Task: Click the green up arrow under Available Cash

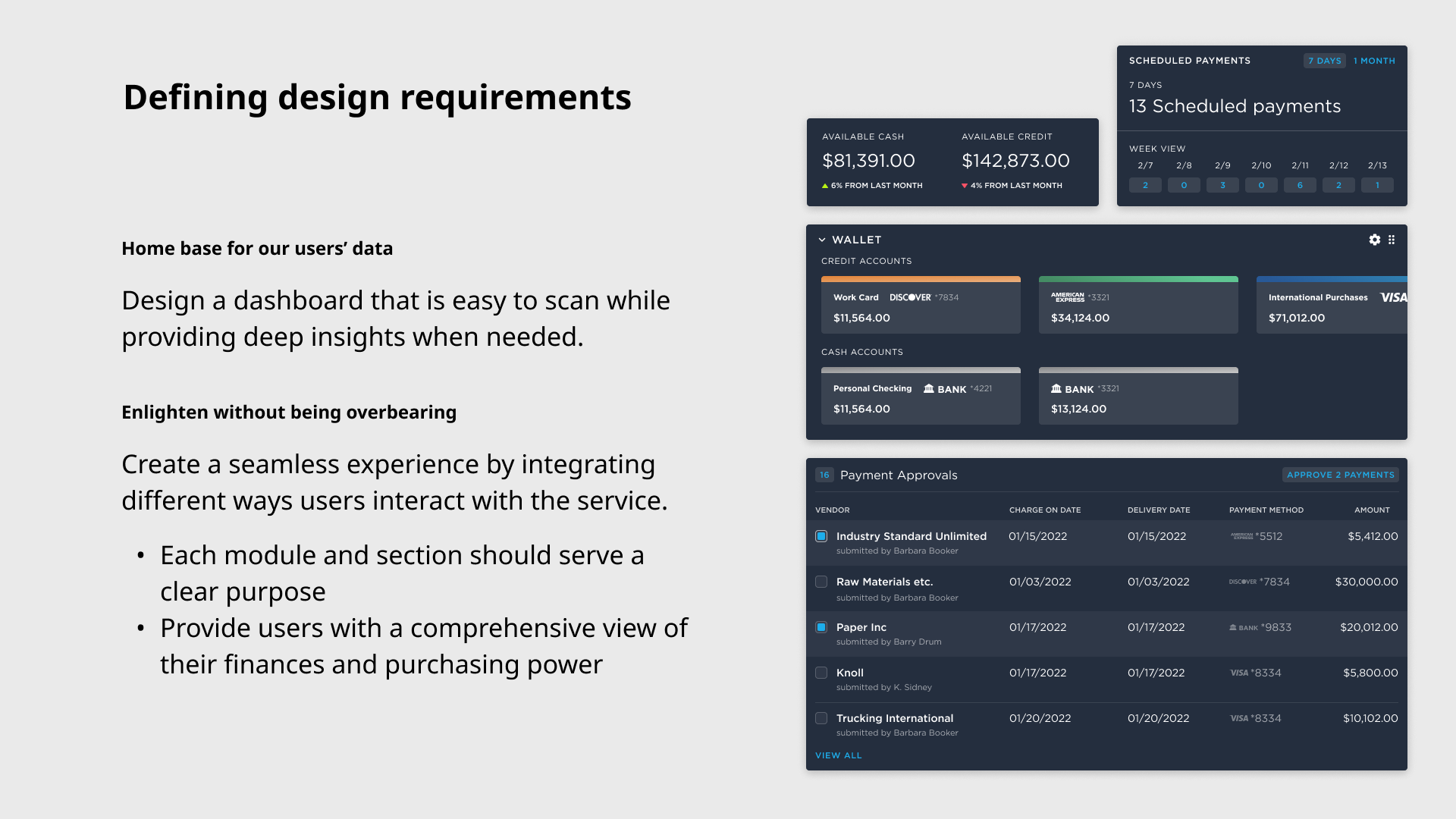Action: pos(825,186)
